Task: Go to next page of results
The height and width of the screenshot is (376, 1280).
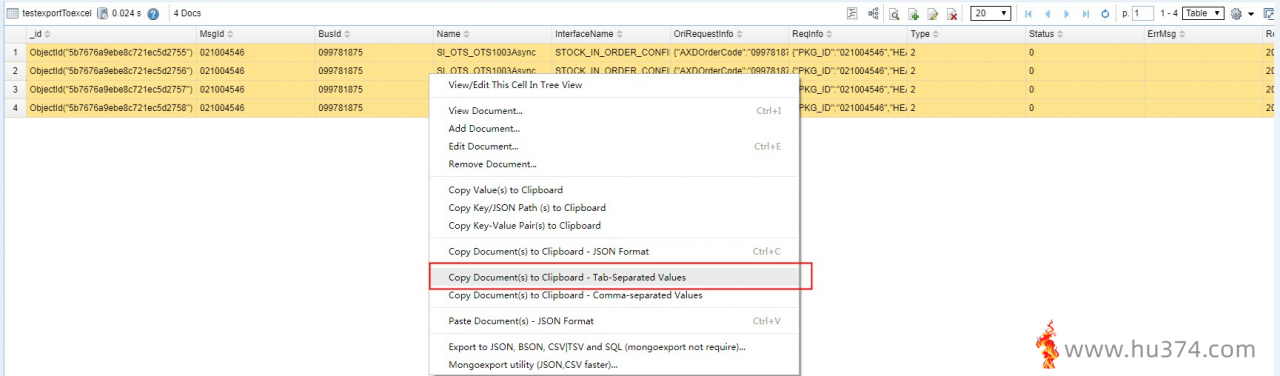Action: point(1066,14)
